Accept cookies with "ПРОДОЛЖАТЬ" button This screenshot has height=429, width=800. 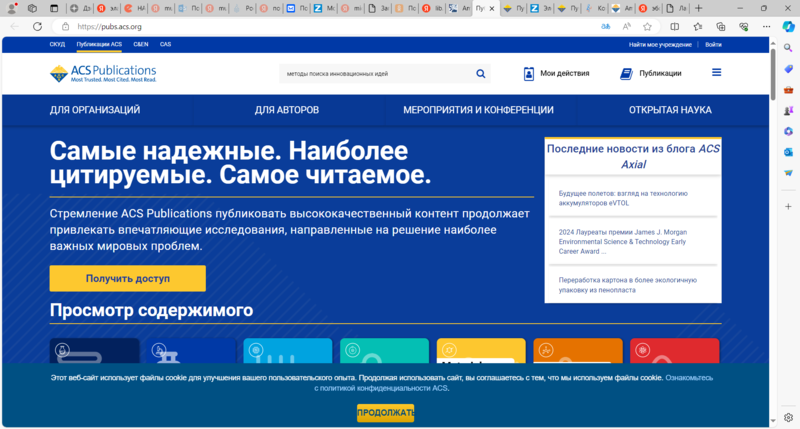point(385,412)
